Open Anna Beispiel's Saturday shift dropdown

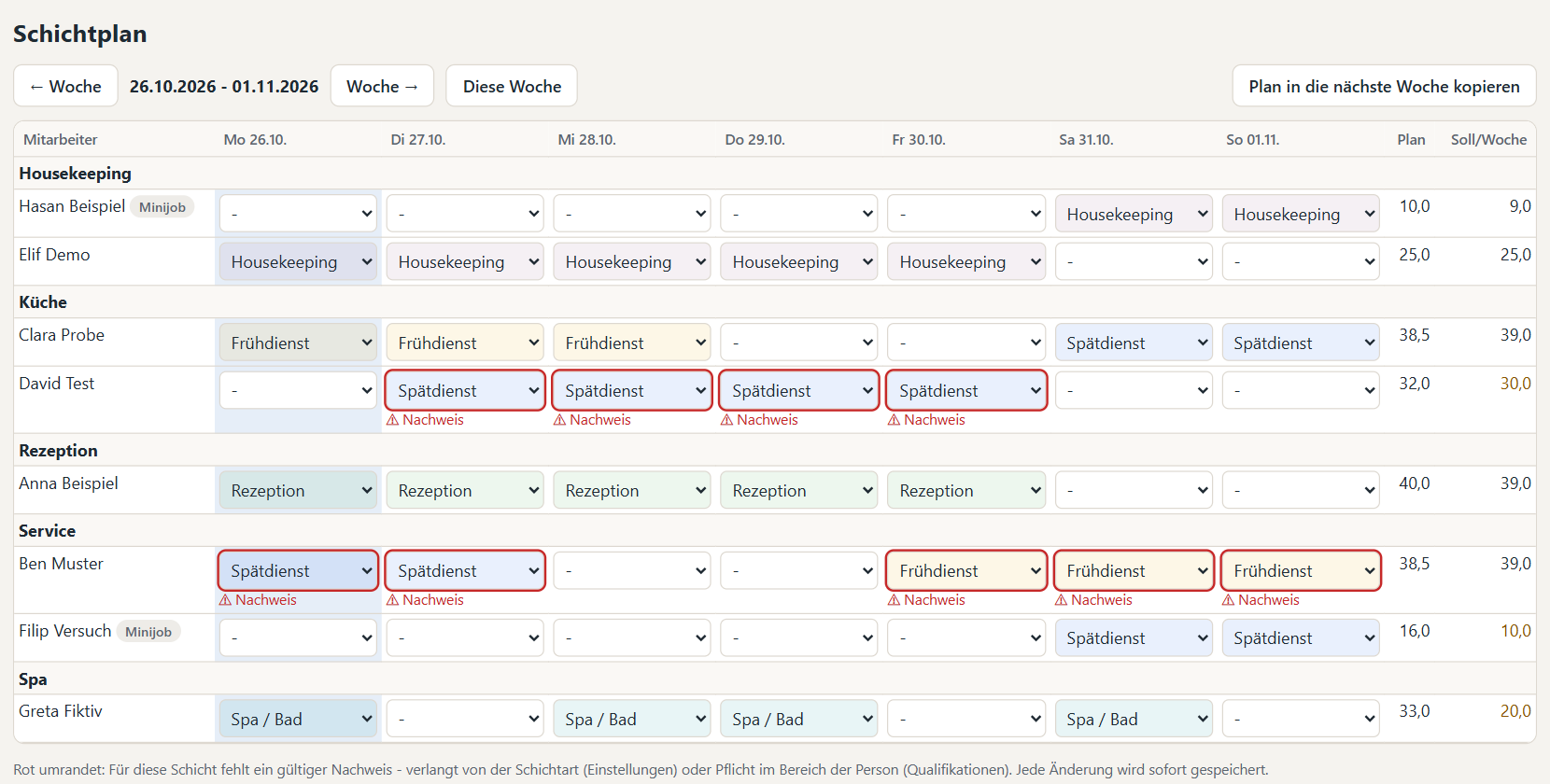[x=1134, y=490]
